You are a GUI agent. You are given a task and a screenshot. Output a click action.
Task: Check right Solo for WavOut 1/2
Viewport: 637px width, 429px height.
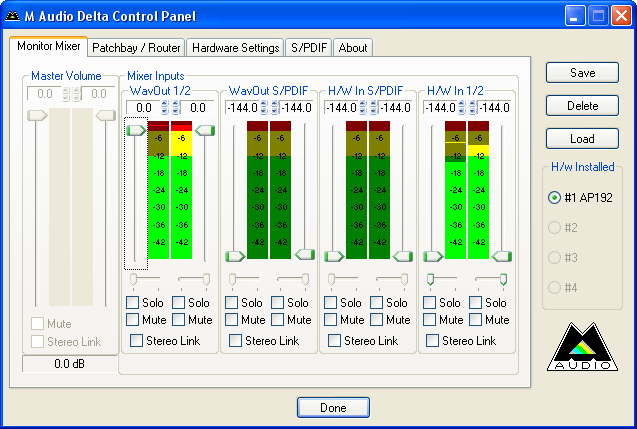pyautogui.click(x=178, y=303)
